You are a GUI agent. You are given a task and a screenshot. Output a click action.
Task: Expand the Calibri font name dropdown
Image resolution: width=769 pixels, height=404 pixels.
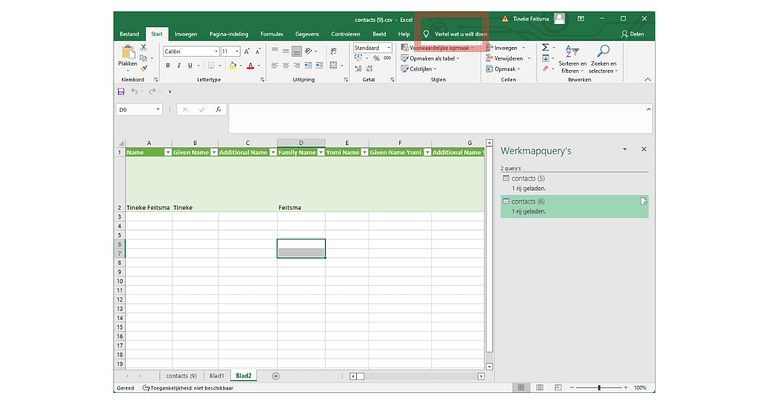[214, 51]
